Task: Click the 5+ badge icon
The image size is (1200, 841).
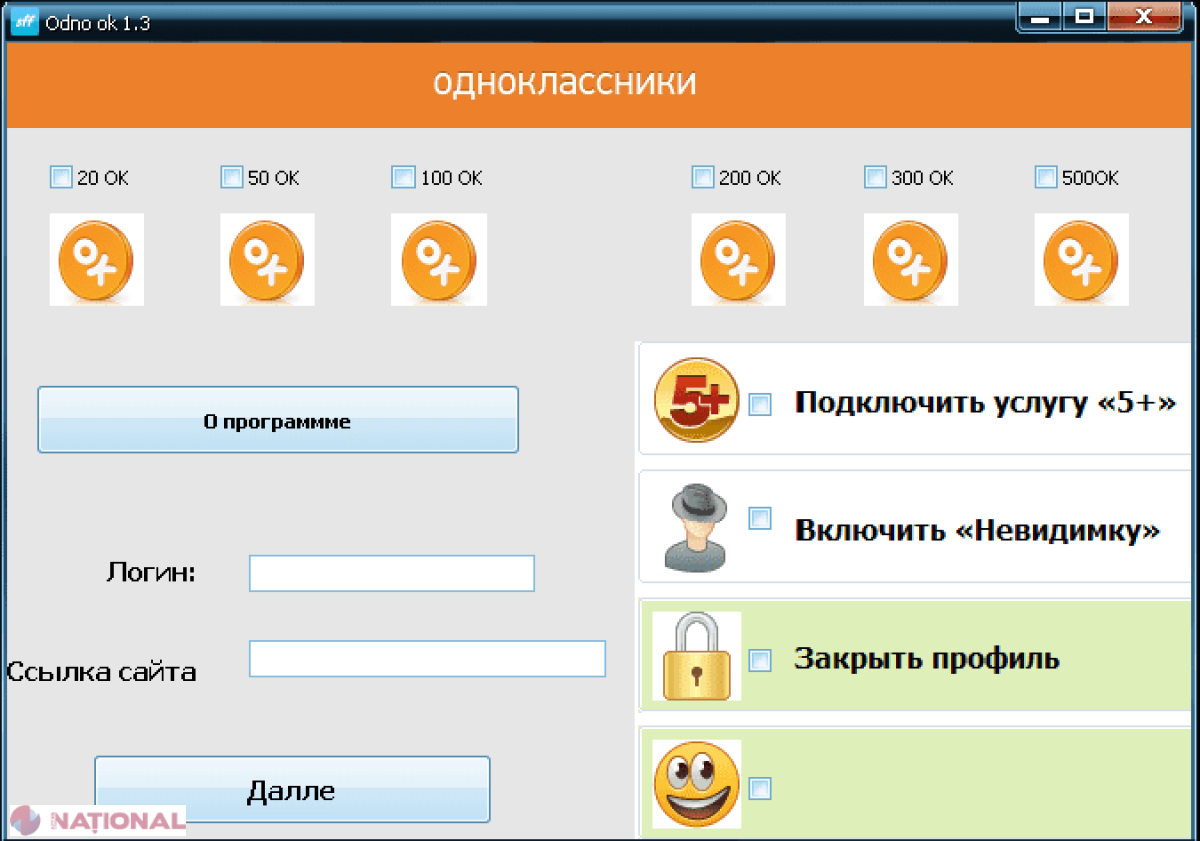Action: (x=696, y=400)
